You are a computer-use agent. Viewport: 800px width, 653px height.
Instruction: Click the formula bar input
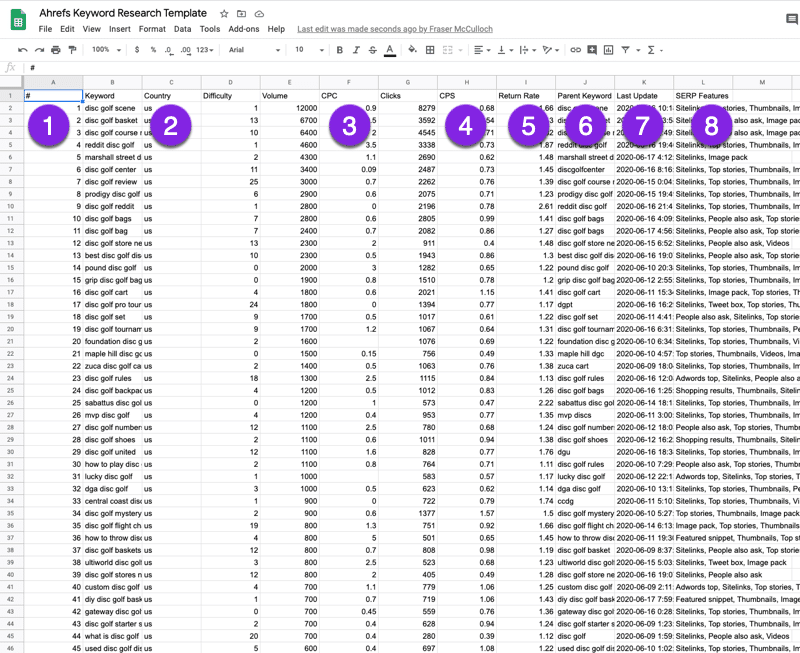point(400,67)
